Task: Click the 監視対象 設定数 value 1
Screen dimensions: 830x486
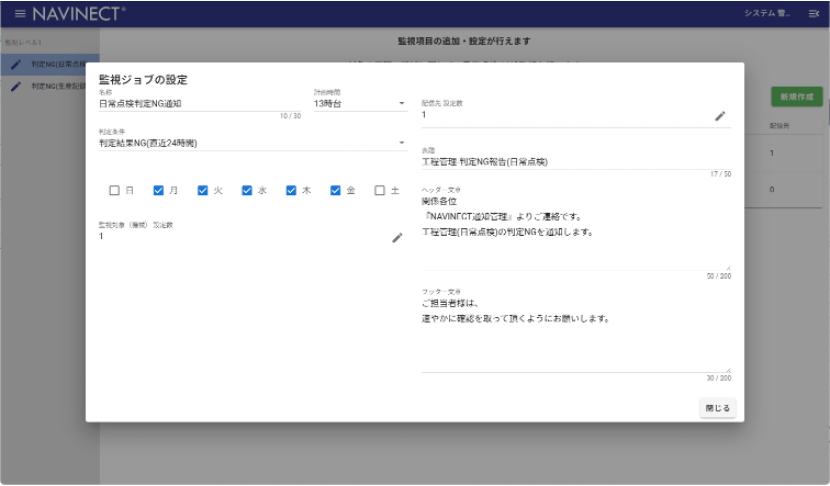Action: click(x=101, y=236)
